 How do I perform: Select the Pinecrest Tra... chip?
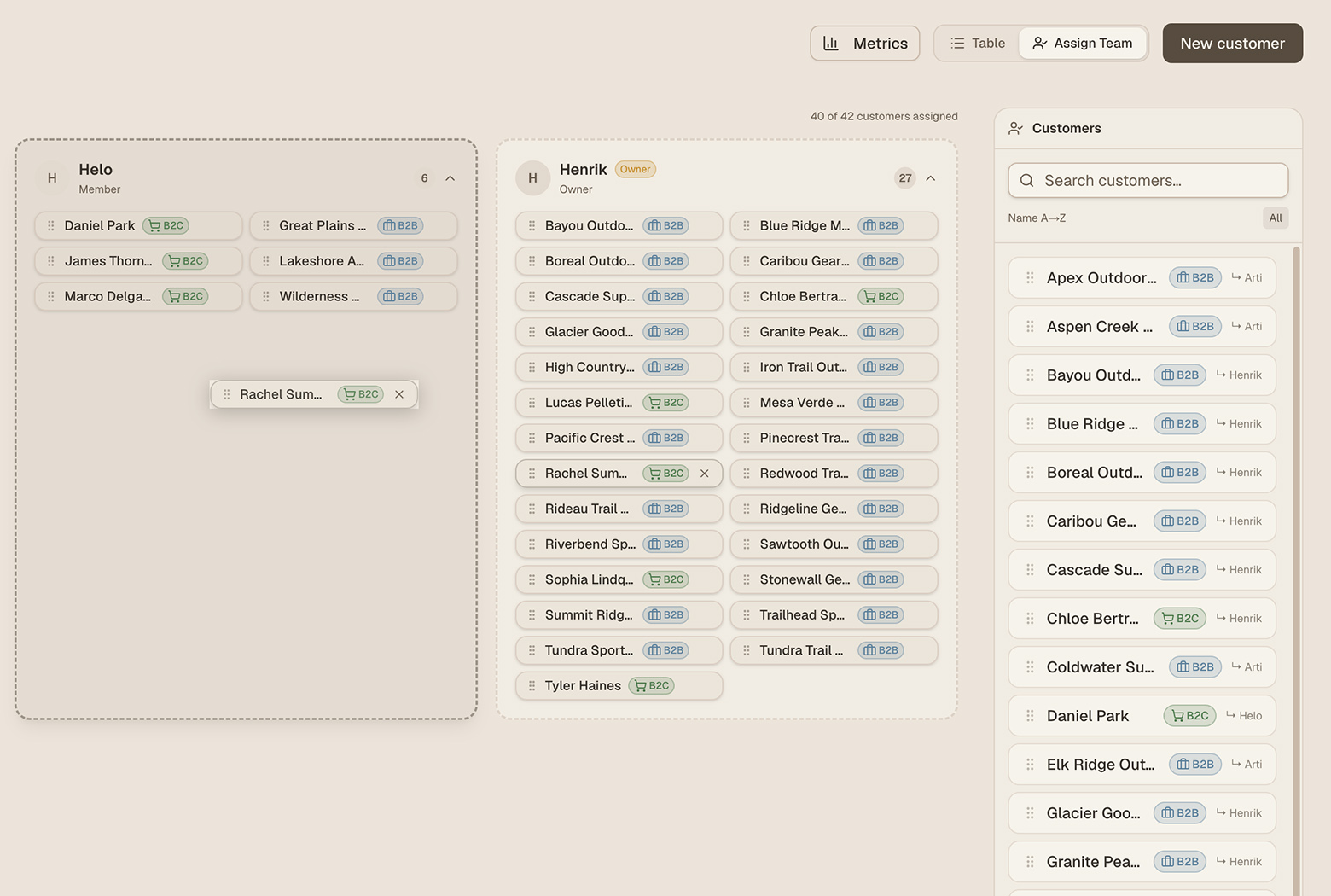click(x=834, y=439)
